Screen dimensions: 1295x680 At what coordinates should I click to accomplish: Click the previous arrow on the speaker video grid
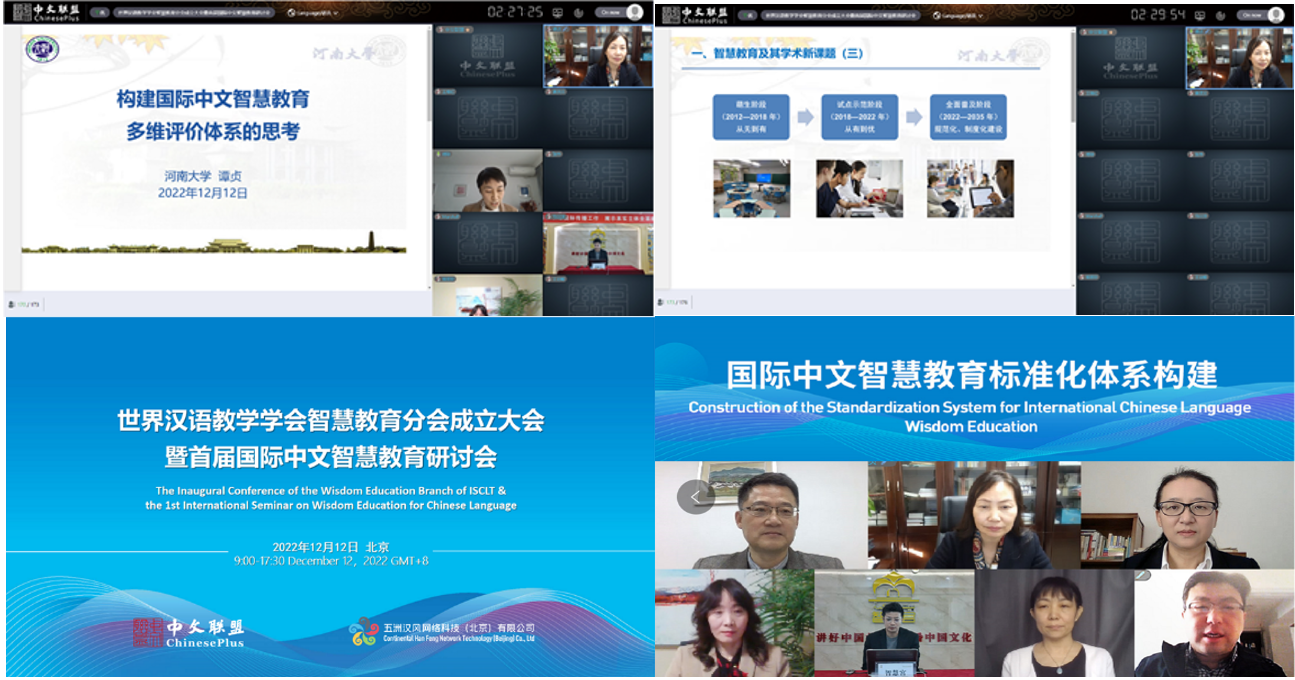pos(696,496)
